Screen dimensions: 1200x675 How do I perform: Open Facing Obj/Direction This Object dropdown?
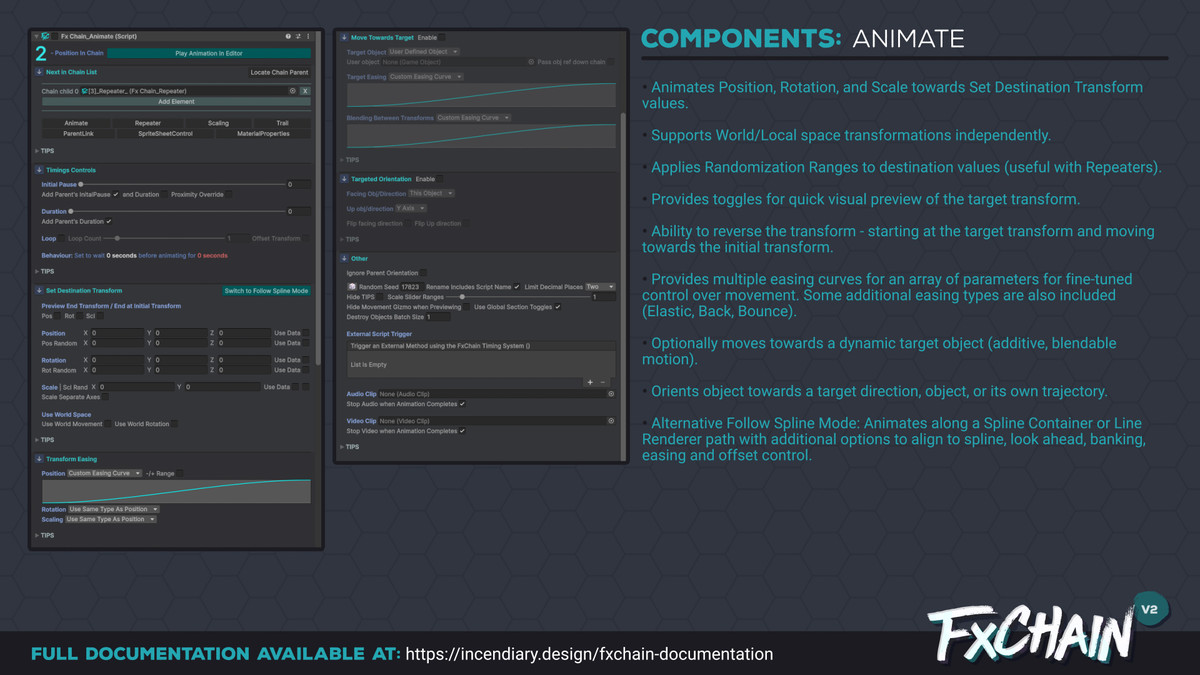[x=432, y=193]
